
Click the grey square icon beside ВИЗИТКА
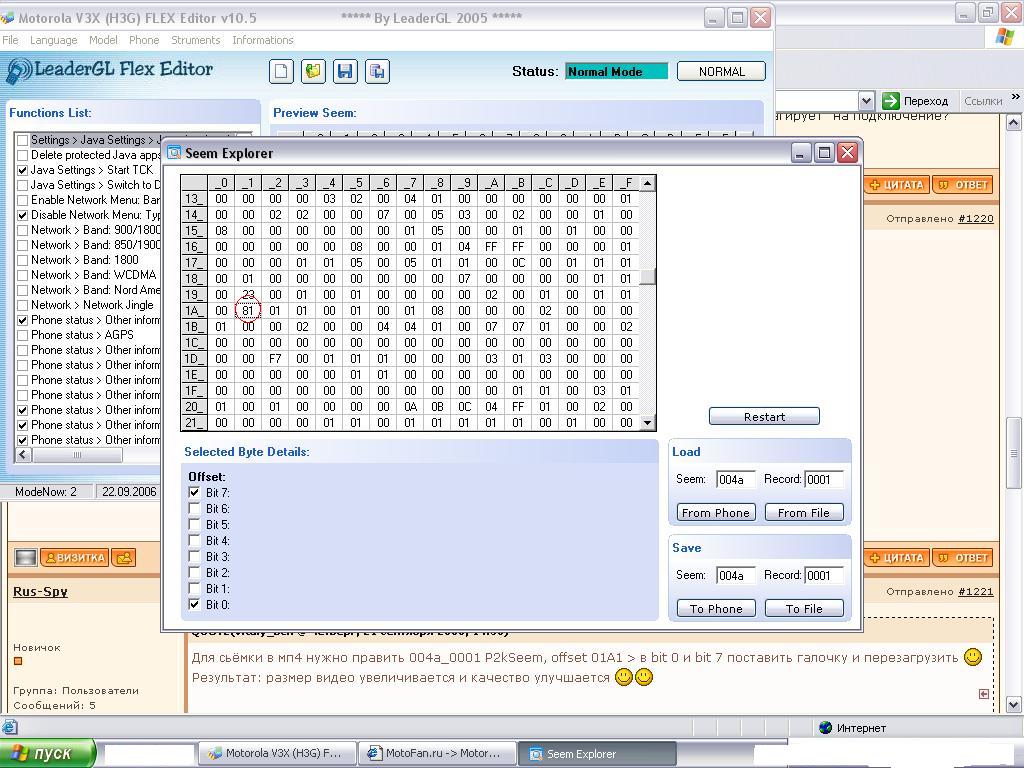pyautogui.click(x=26, y=558)
